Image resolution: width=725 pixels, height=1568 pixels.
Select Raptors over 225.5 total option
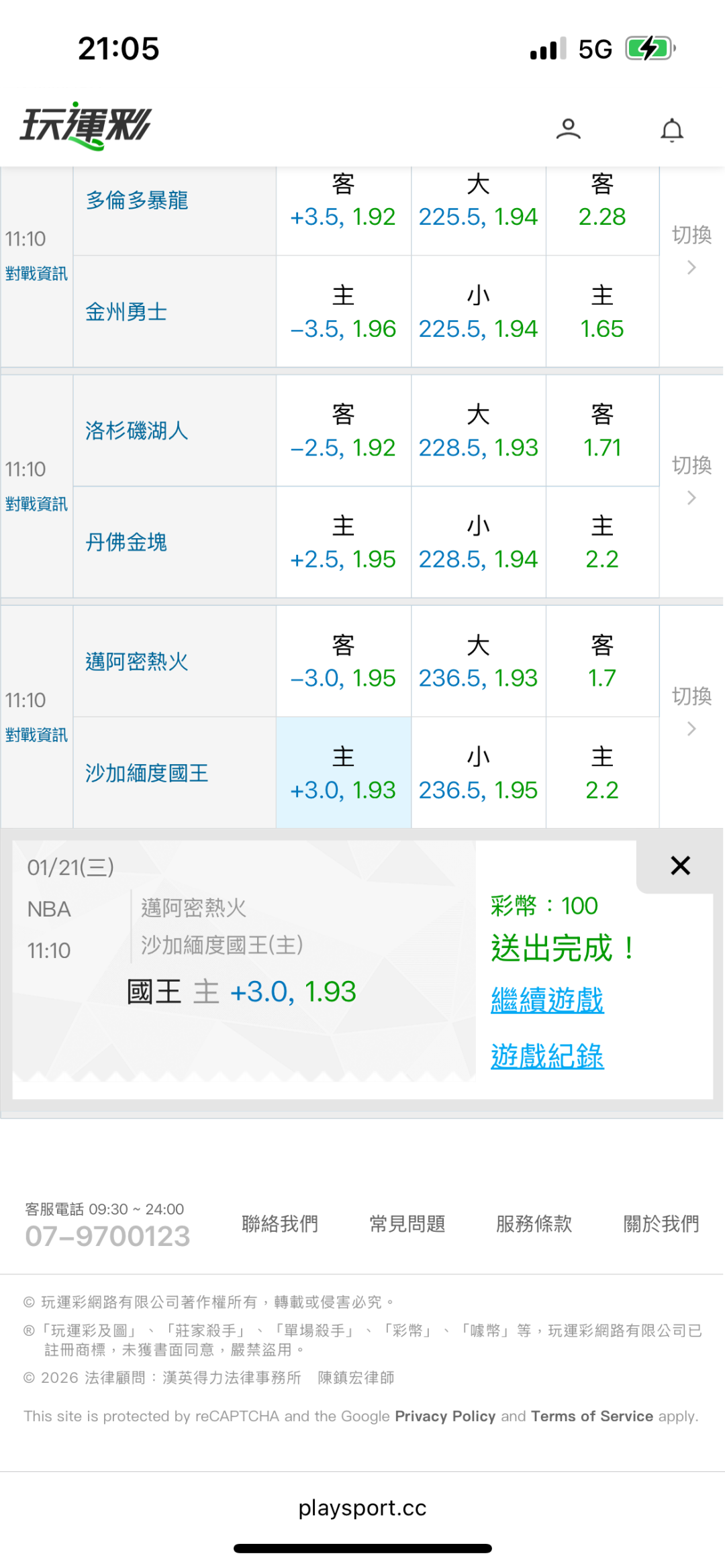tap(478, 201)
